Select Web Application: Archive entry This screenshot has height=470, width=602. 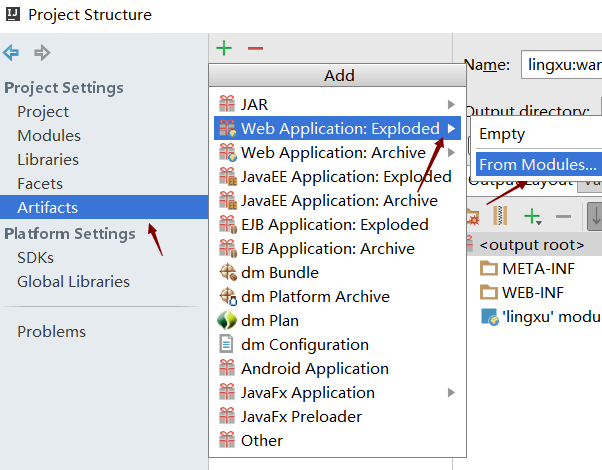click(333, 152)
